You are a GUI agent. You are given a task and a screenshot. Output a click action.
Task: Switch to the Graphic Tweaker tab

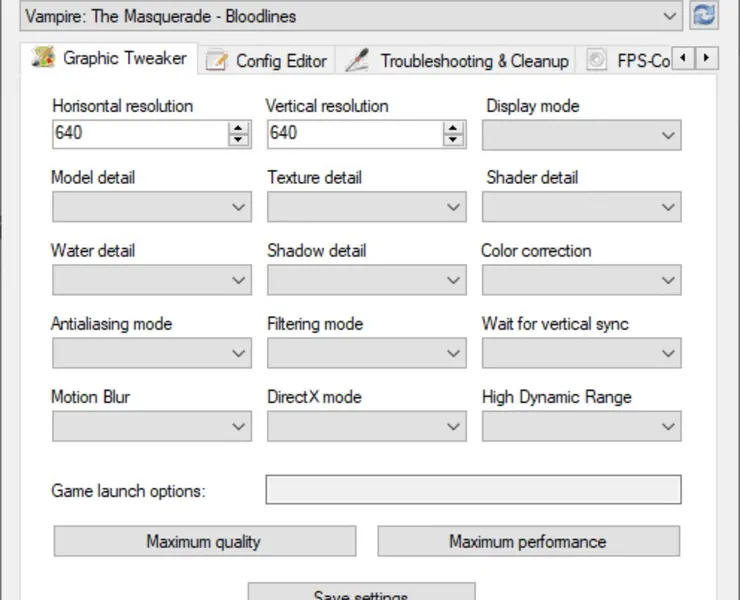pyautogui.click(x=109, y=58)
